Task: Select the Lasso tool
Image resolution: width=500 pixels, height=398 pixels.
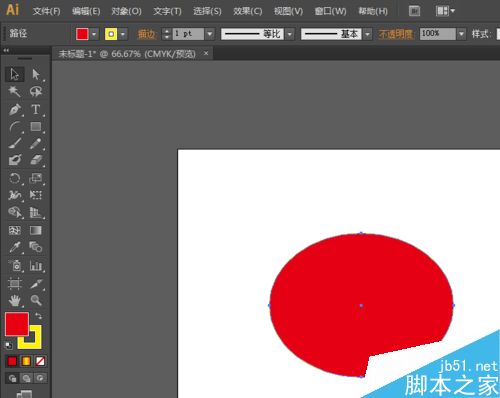Action: (36, 91)
